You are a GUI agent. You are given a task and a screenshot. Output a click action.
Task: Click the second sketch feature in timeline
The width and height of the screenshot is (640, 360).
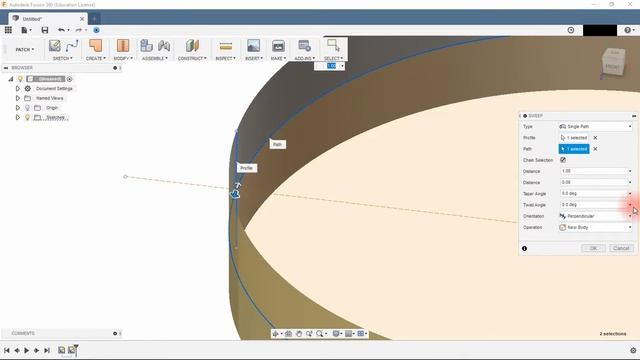point(71,350)
